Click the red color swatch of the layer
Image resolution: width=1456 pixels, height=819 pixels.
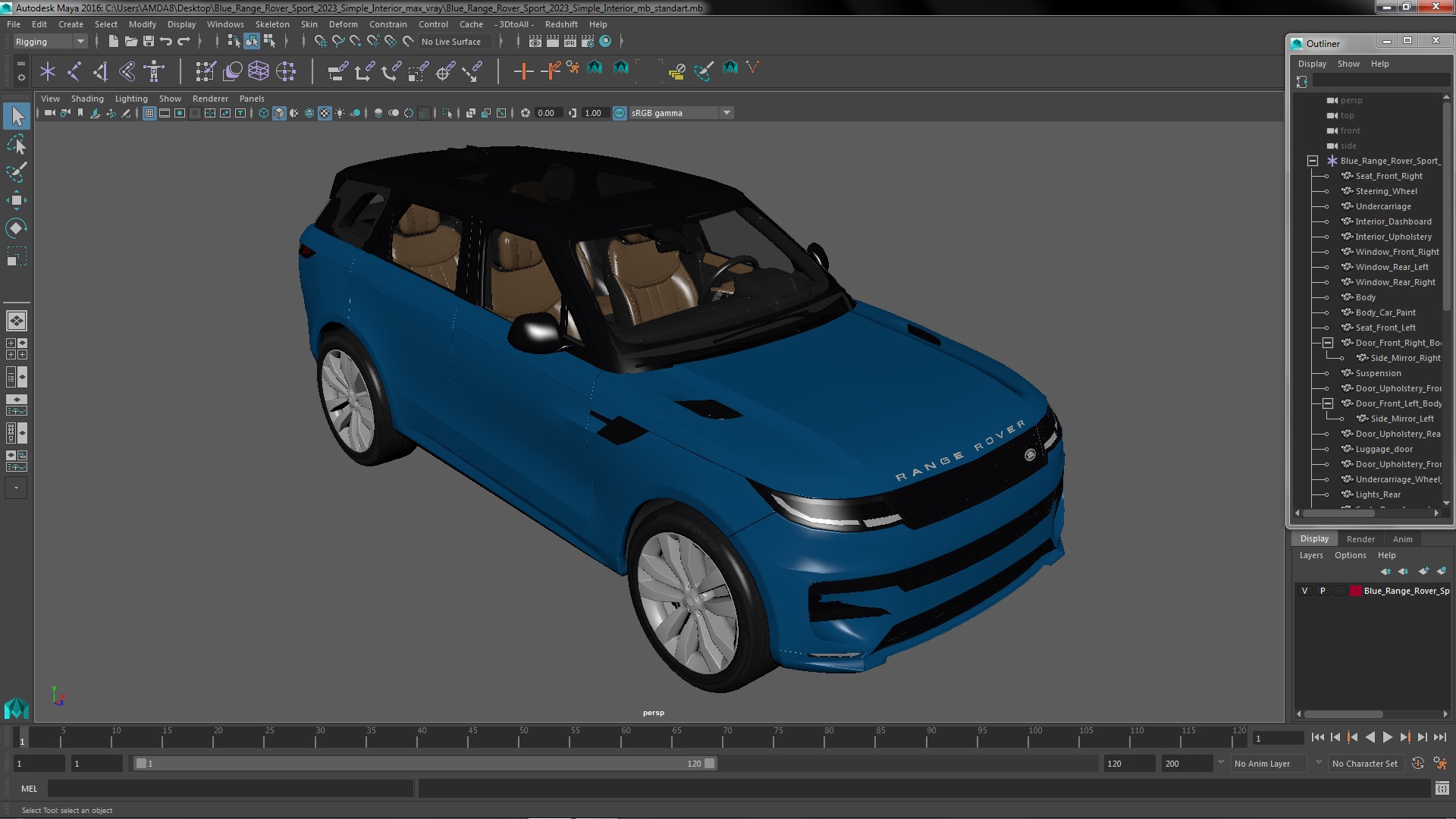coord(1356,591)
